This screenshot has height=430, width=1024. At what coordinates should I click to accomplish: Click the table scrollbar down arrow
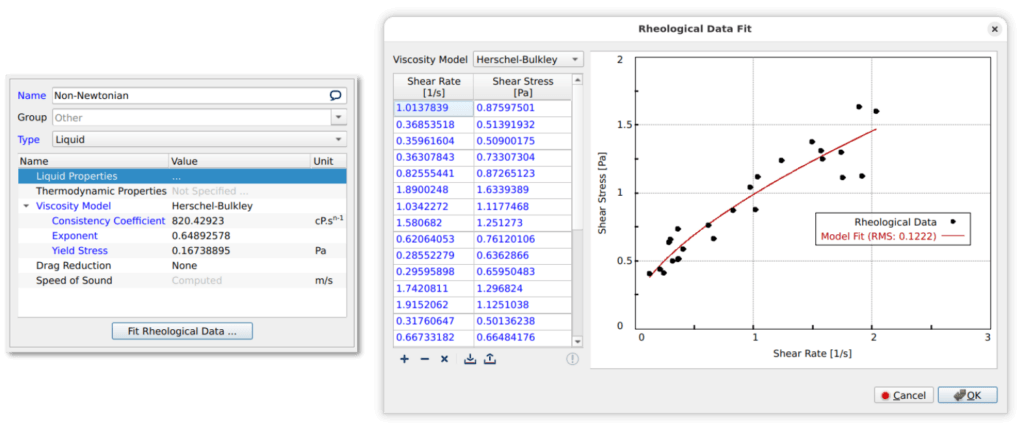click(577, 341)
